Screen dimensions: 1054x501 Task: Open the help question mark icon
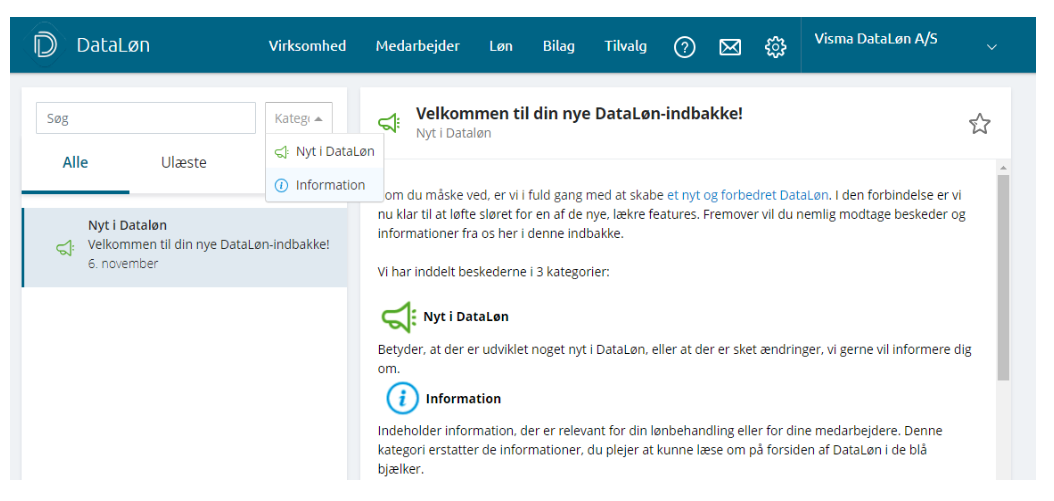[x=684, y=47]
